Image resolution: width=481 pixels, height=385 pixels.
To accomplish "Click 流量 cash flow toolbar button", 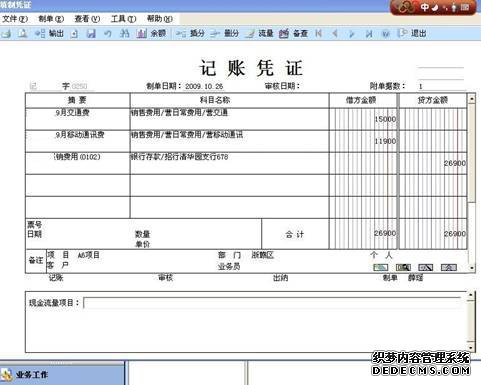I will (x=259, y=33).
